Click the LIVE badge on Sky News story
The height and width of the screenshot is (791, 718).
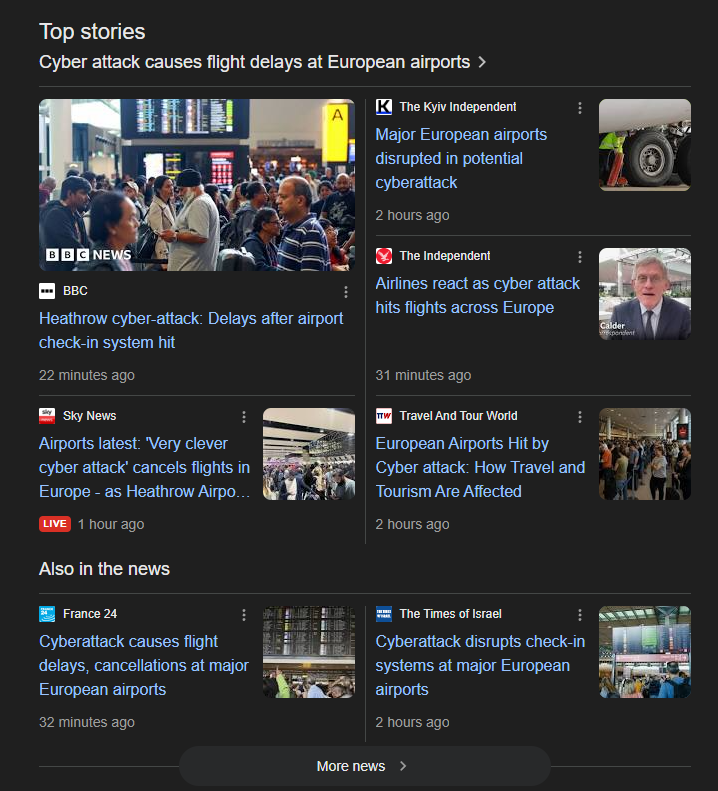[x=55, y=524]
